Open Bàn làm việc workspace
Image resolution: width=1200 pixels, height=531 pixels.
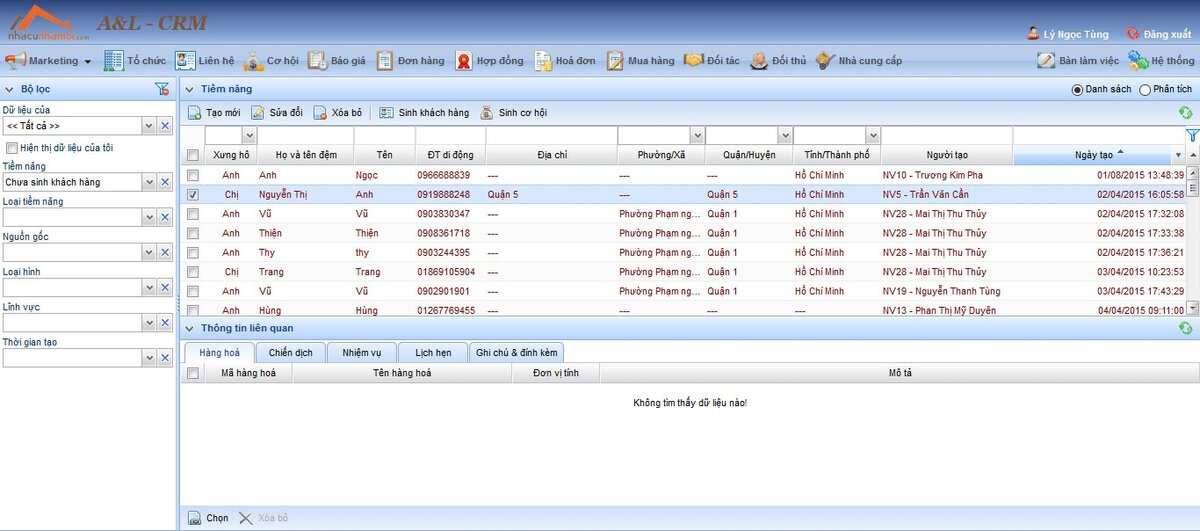point(1077,61)
